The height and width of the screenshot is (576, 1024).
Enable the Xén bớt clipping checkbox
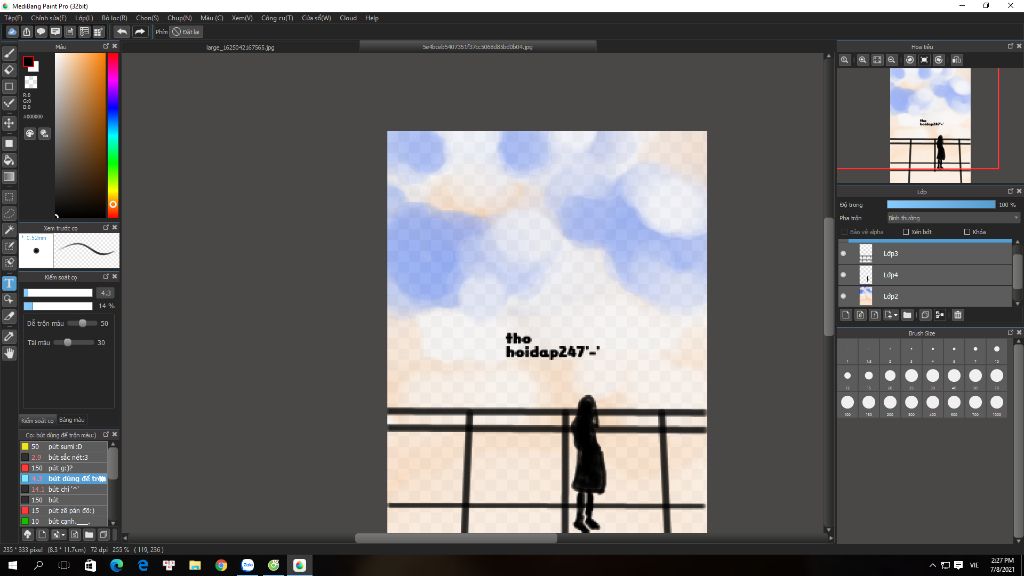coord(906,232)
